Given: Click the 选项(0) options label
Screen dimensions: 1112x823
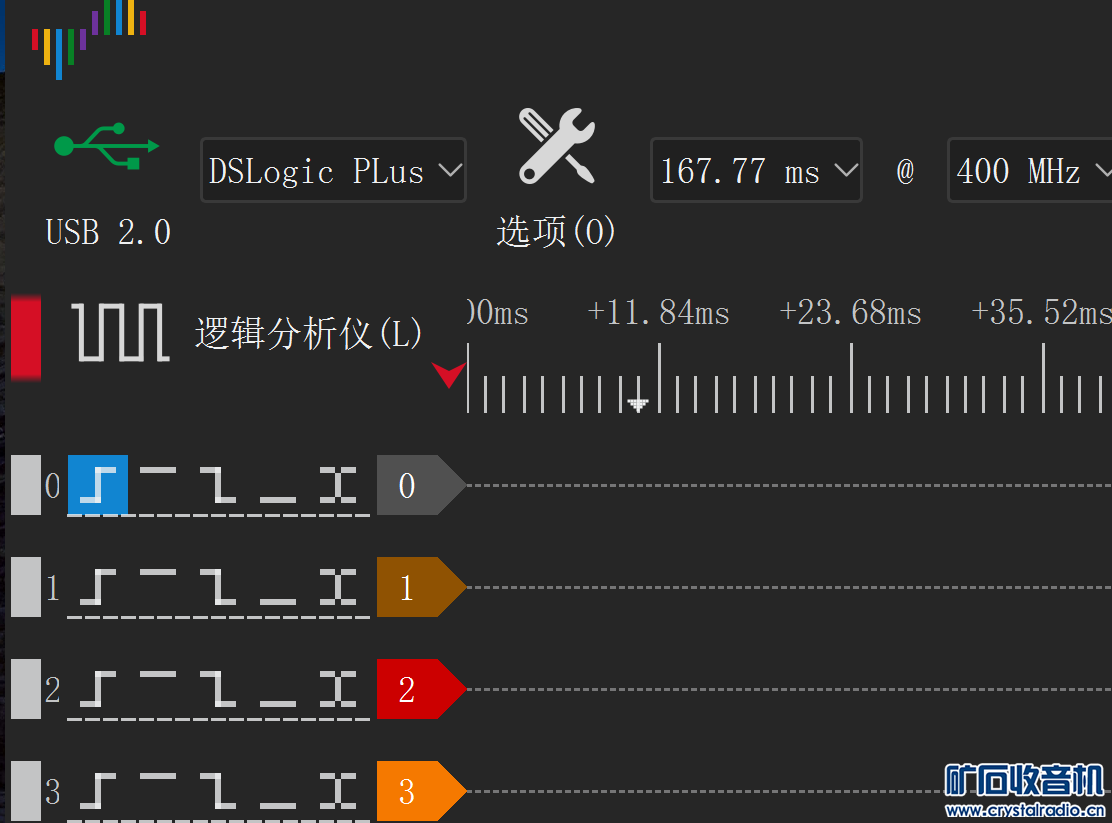Looking at the screenshot, I should (556, 232).
